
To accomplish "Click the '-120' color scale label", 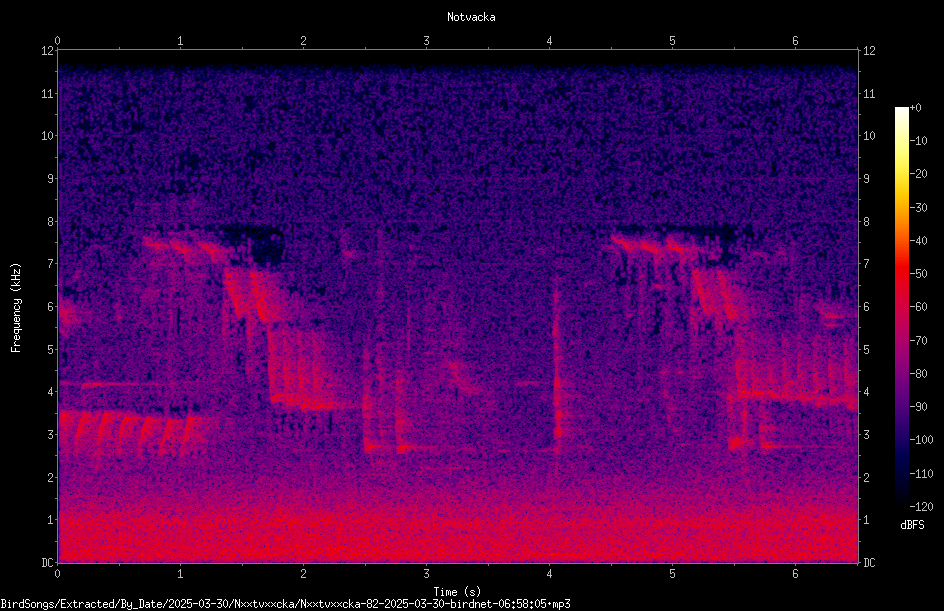I will coord(921,506).
